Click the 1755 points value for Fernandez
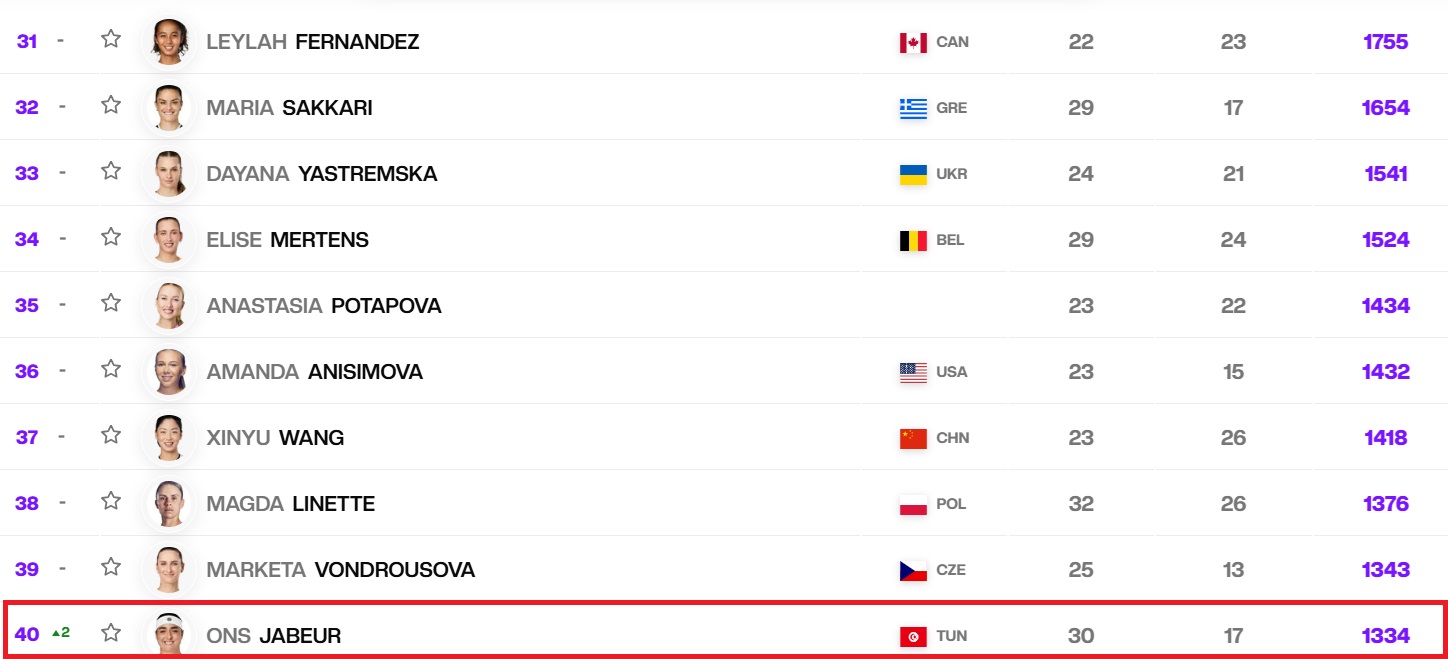Viewport: 1448px width, 659px height. tap(1385, 42)
